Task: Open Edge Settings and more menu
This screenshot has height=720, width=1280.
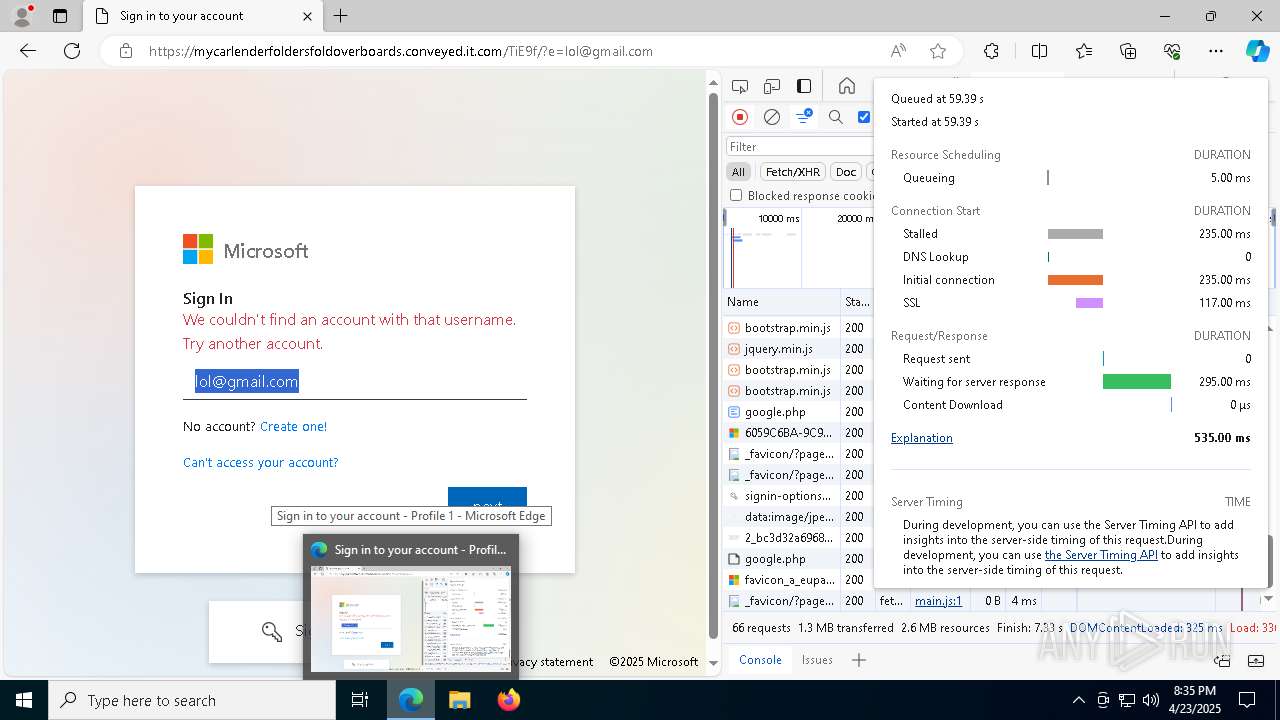Action: coord(1216,51)
